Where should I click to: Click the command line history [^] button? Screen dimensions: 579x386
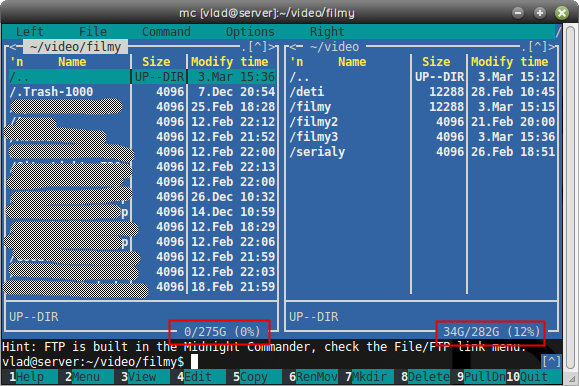click(552, 361)
